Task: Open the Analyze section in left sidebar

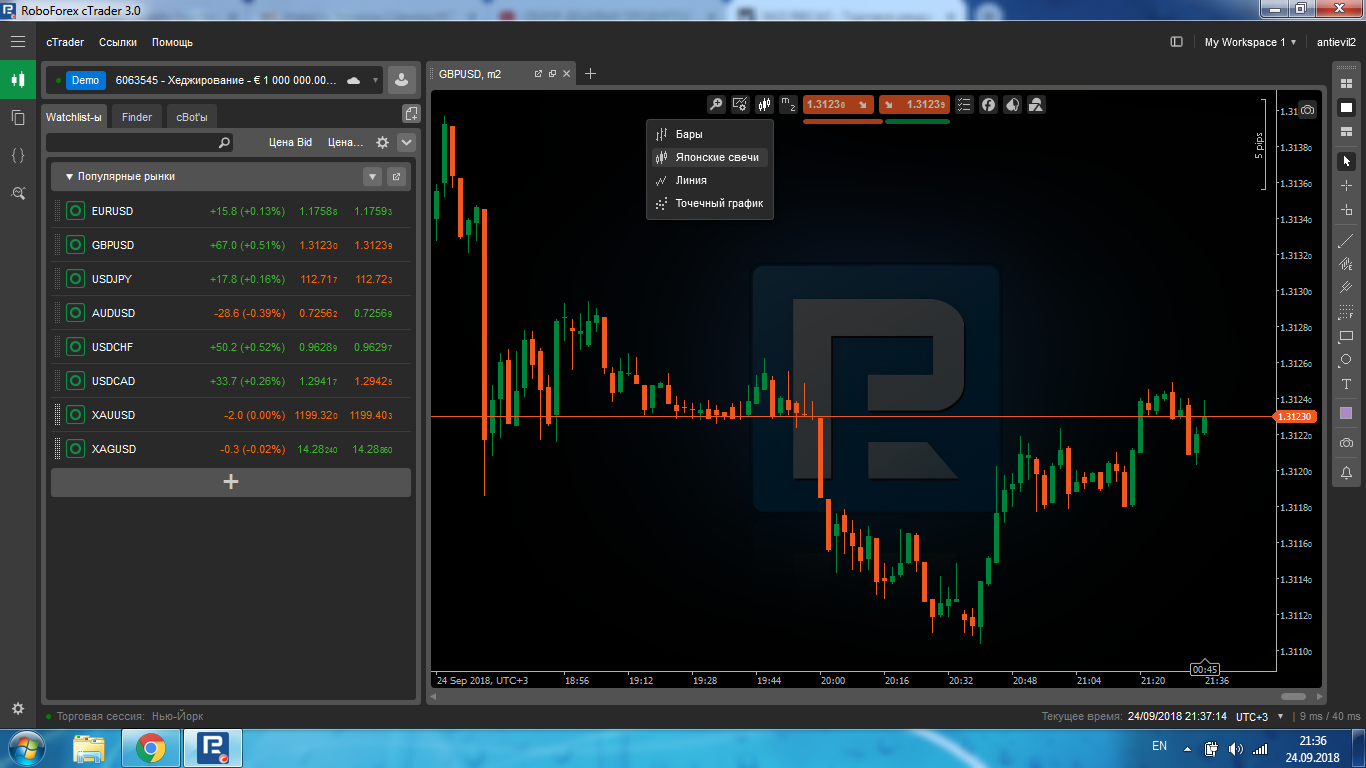Action: pyautogui.click(x=17, y=193)
